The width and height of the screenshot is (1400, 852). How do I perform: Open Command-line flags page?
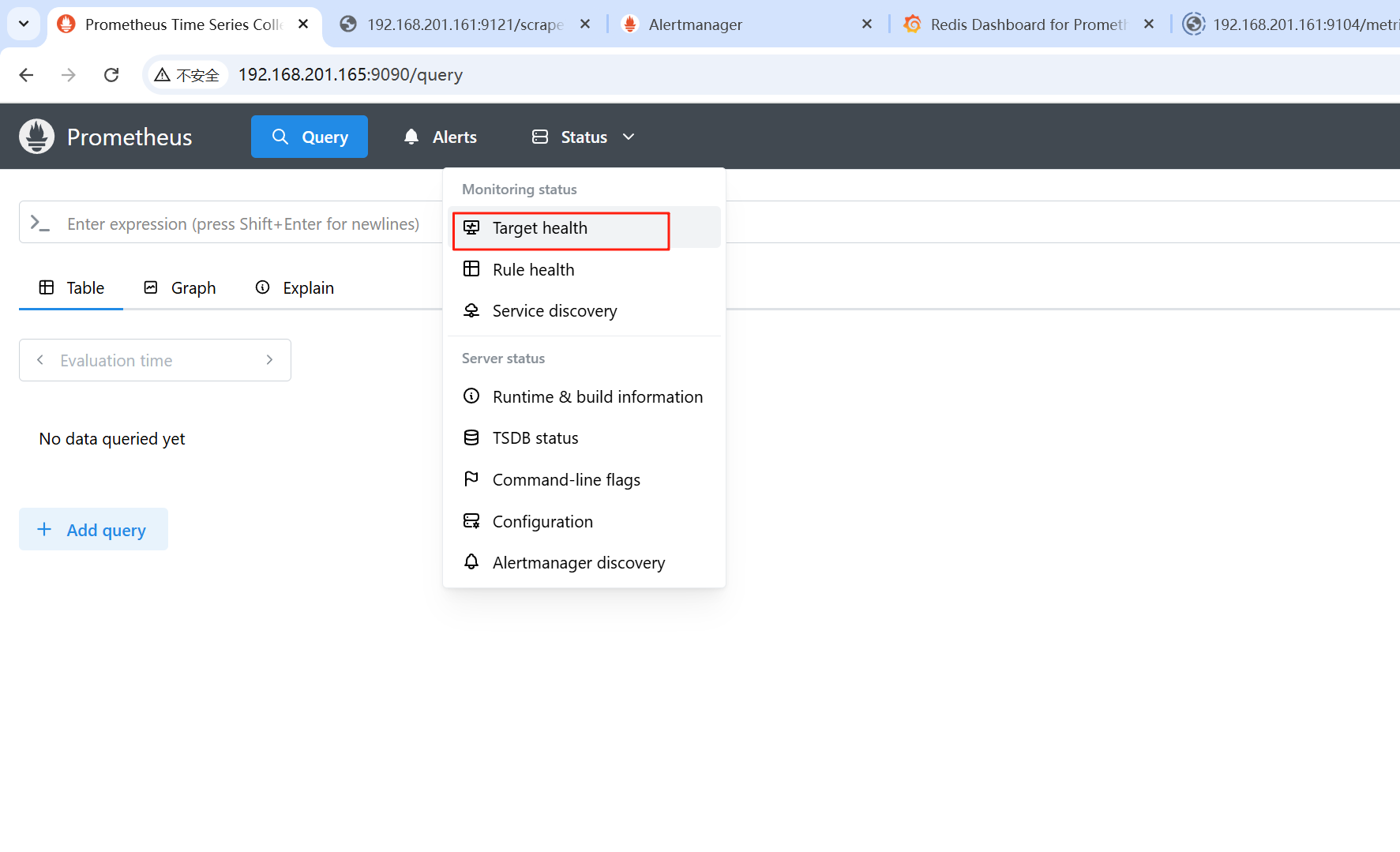pos(584,479)
